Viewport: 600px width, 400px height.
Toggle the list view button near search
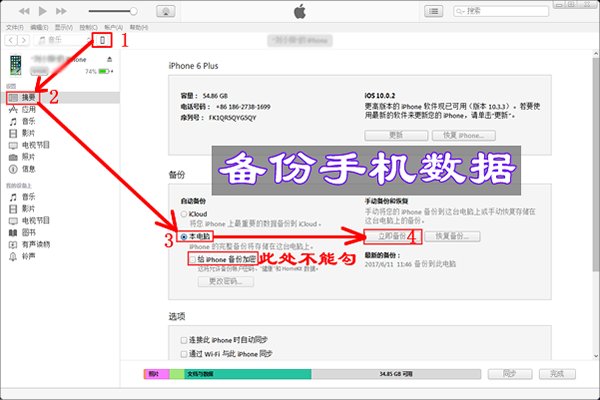[434, 11]
